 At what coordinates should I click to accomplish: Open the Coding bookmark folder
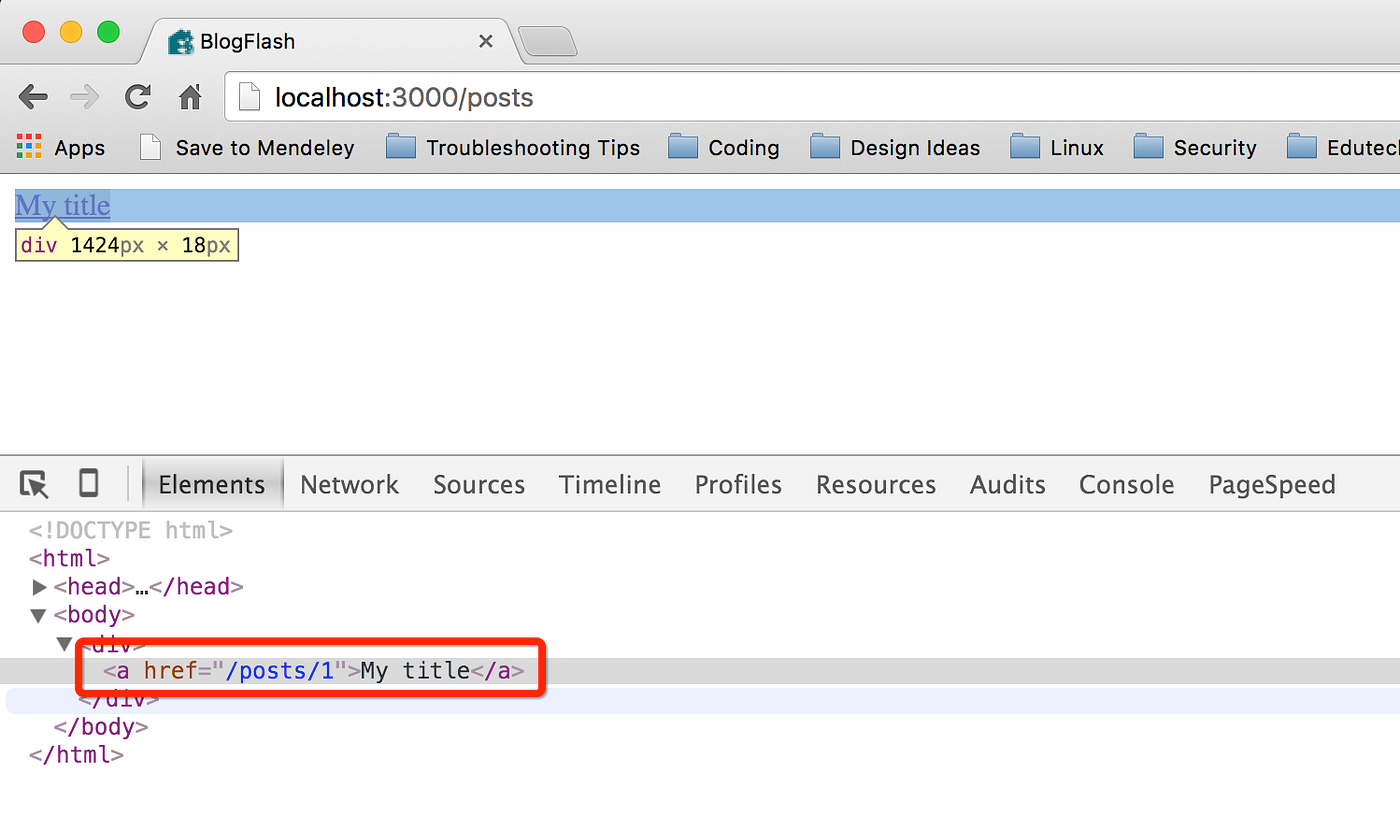[724, 148]
